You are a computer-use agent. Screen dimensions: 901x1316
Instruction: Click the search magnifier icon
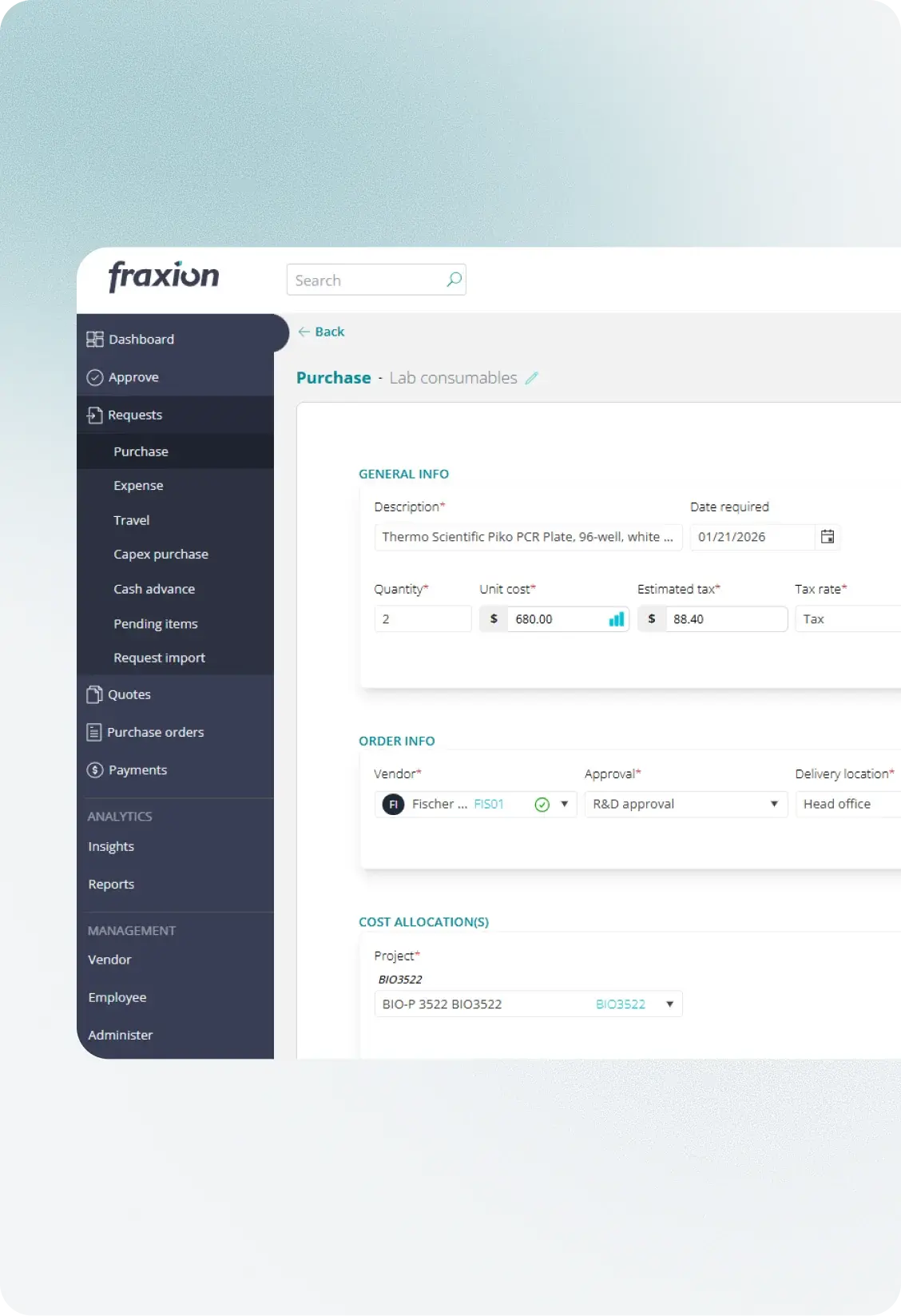click(x=454, y=280)
